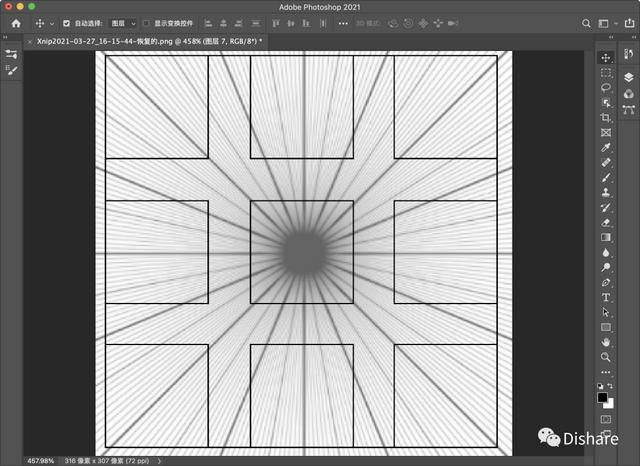Distribute vertically icon in options bar

pyautogui.click(x=256, y=24)
